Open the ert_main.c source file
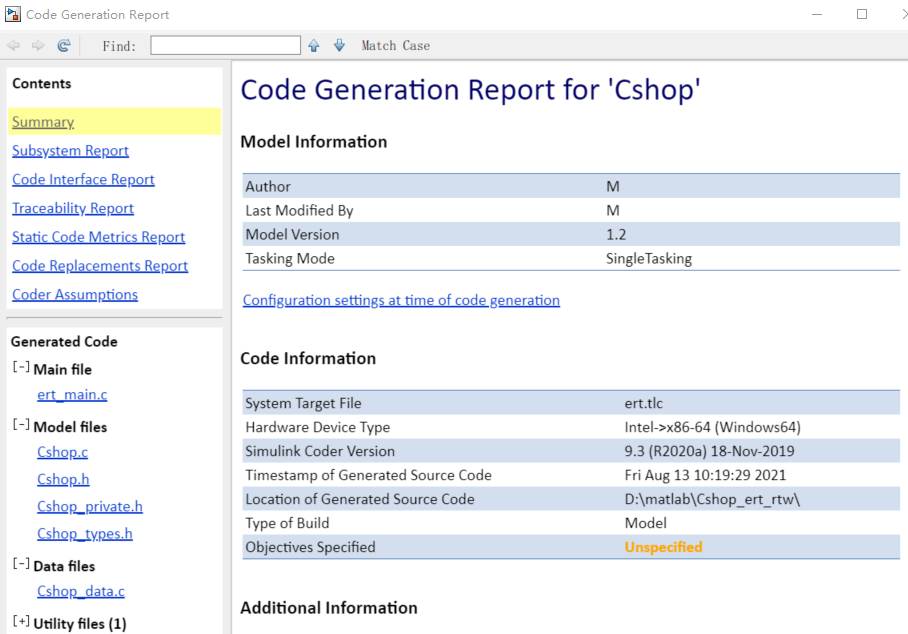Image resolution: width=908 pixels, height=634 pixels. point(72,394)
